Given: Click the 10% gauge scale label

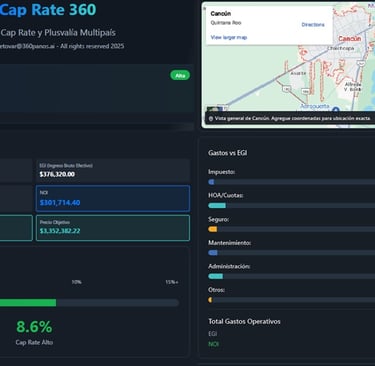Looking at the screenshot, I should (x=76, y=282).
